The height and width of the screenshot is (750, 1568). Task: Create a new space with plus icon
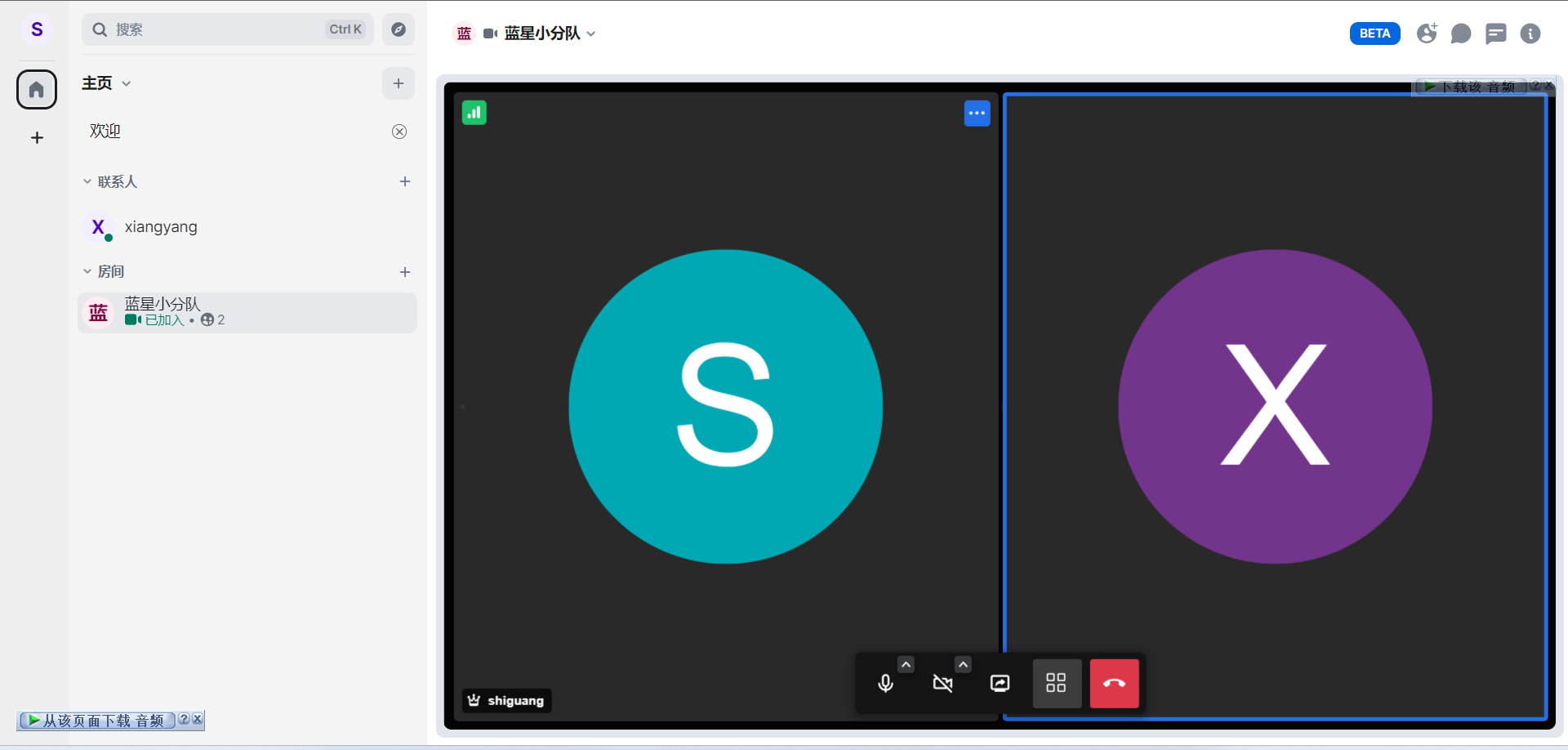pos(37,137)
